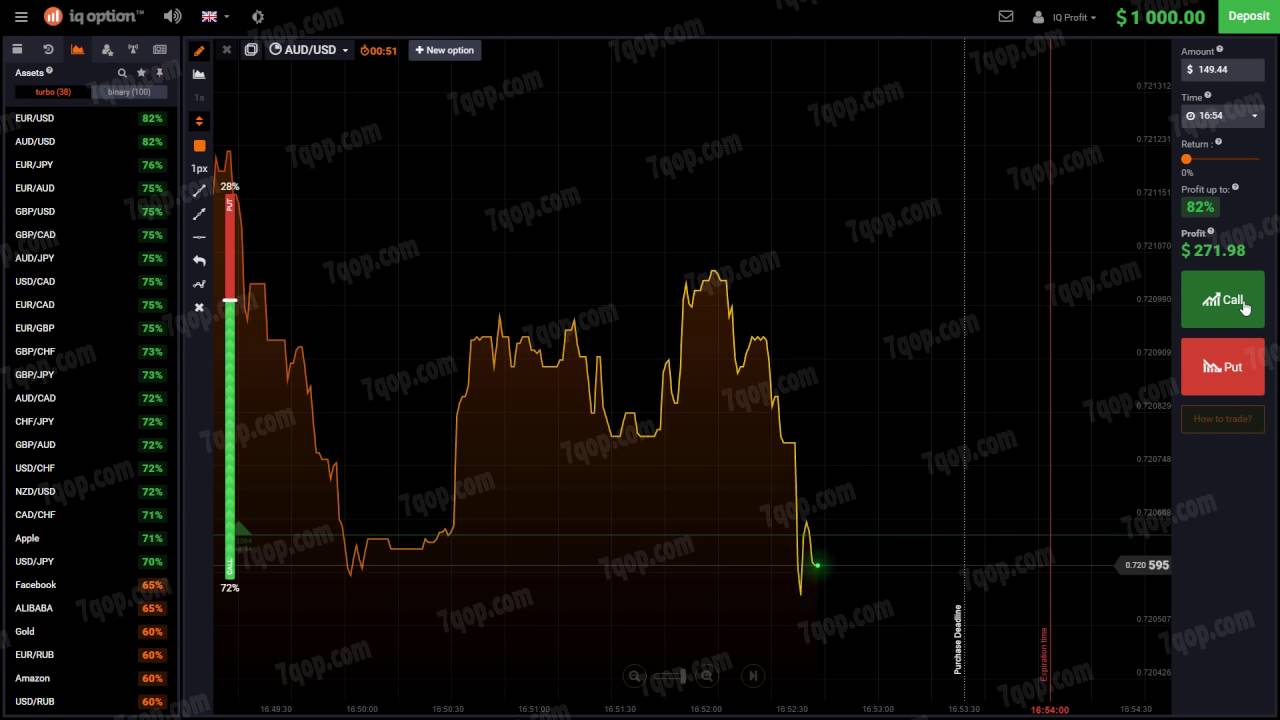The image size is (1280, 720).
Task: Undo the last drawing
Action: coord(199,261)
